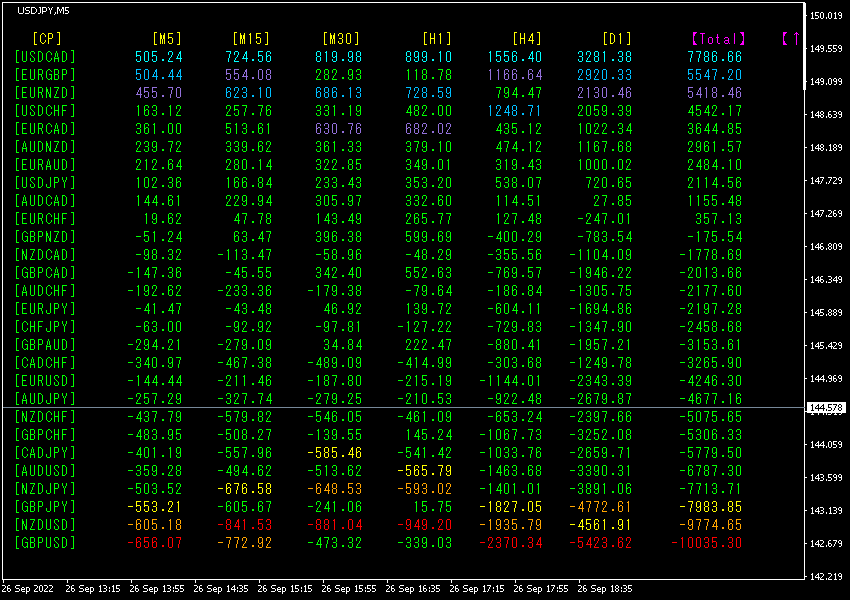Image resolution: width=850 pixels, height=600 pixels.
Task: Click the EURGBP H4 value 1166.64
Action: coord(514,75)
